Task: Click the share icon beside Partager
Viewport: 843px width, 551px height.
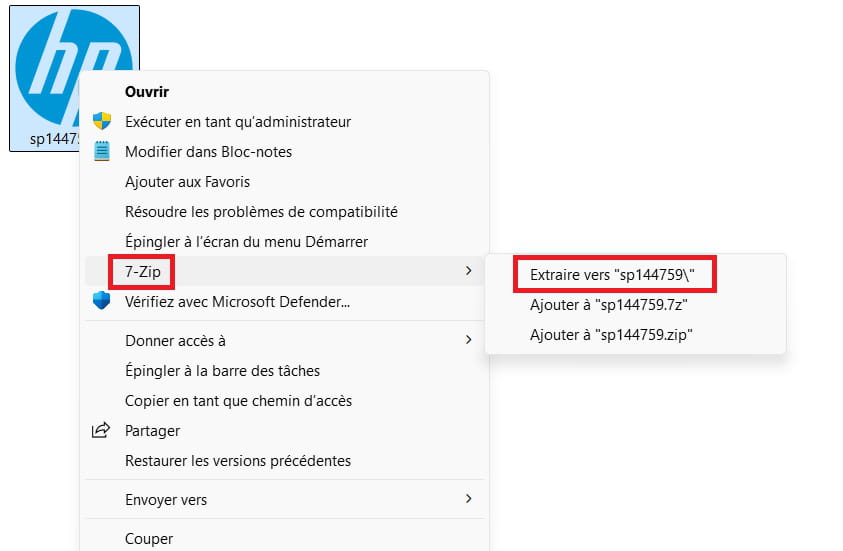Action: [x=101, y=431]
